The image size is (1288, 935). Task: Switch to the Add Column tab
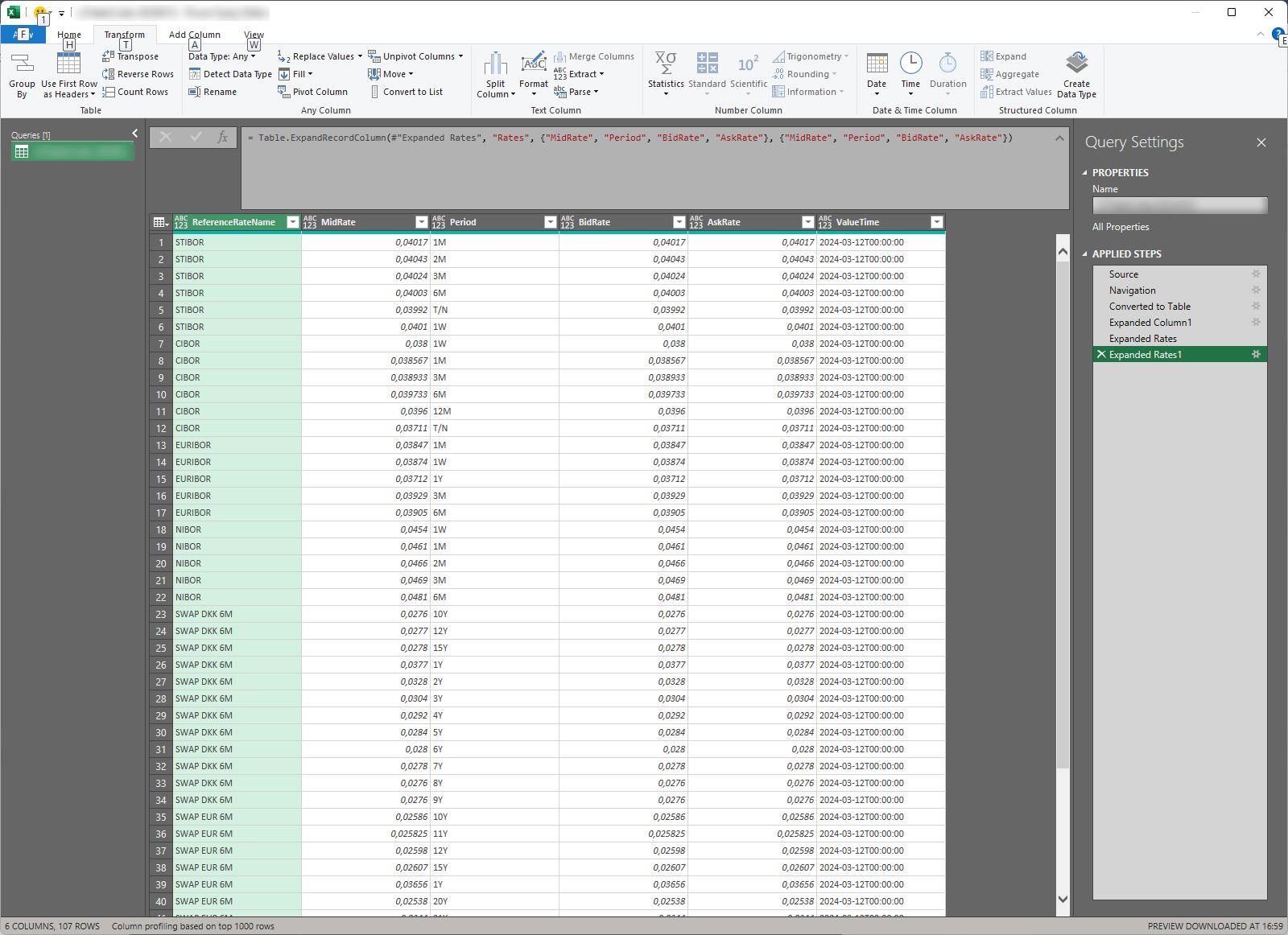point(194,35)
